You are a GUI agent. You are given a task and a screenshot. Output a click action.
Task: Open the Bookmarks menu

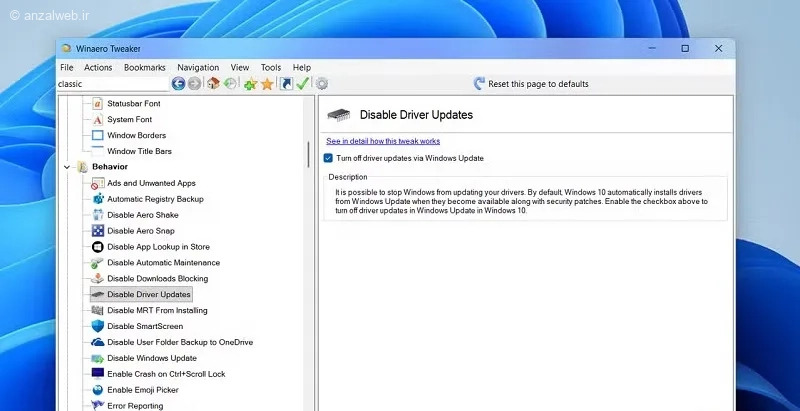tap(145, 67)
